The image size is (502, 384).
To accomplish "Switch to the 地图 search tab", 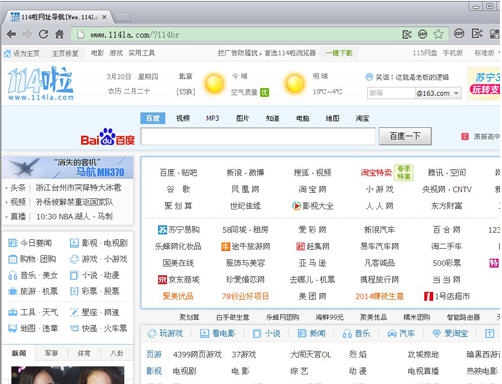I will (x=332, y=118).
